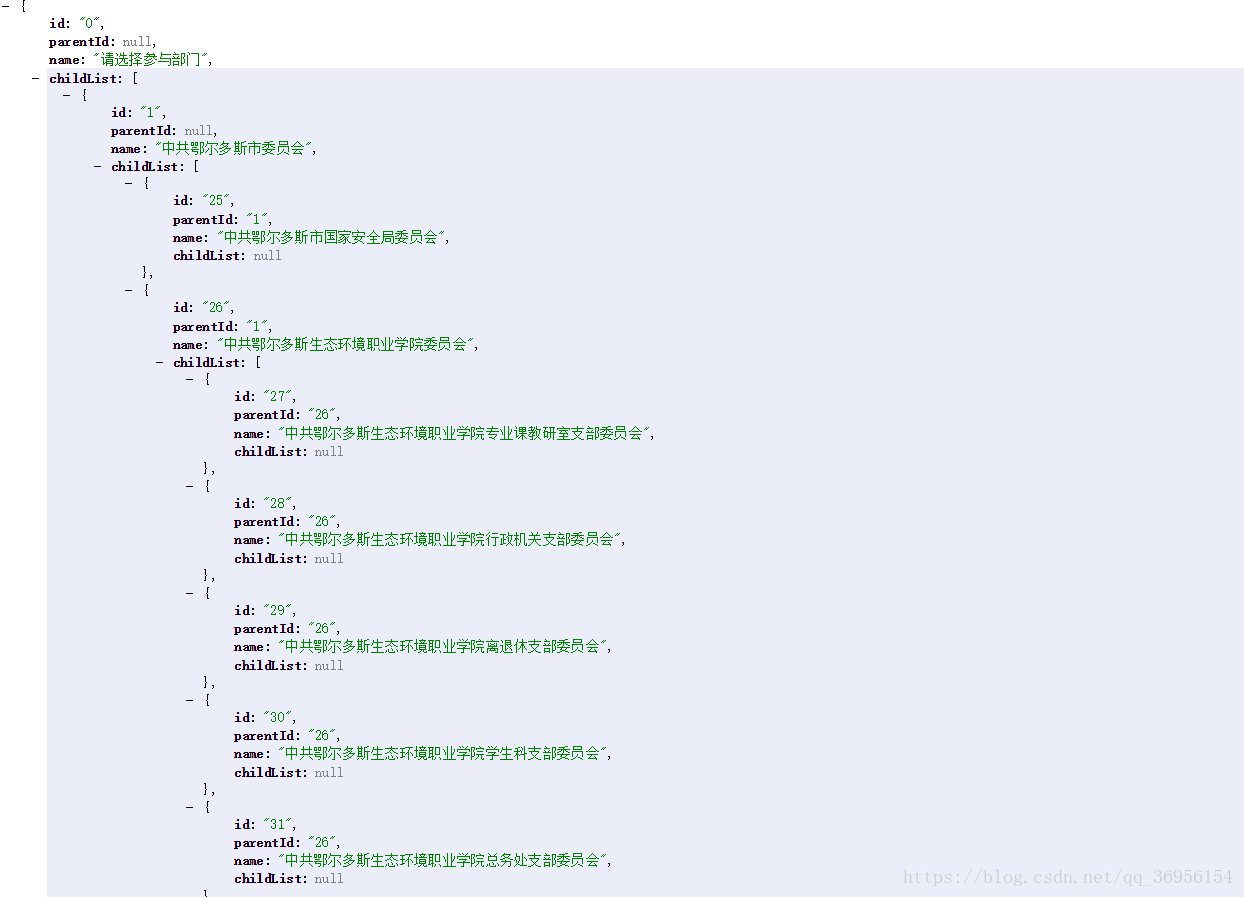Image resolution: width=1244 pixels, height=897 pixels.
Task: Click parentId "26" under id "30"
Action: point(323,736)
